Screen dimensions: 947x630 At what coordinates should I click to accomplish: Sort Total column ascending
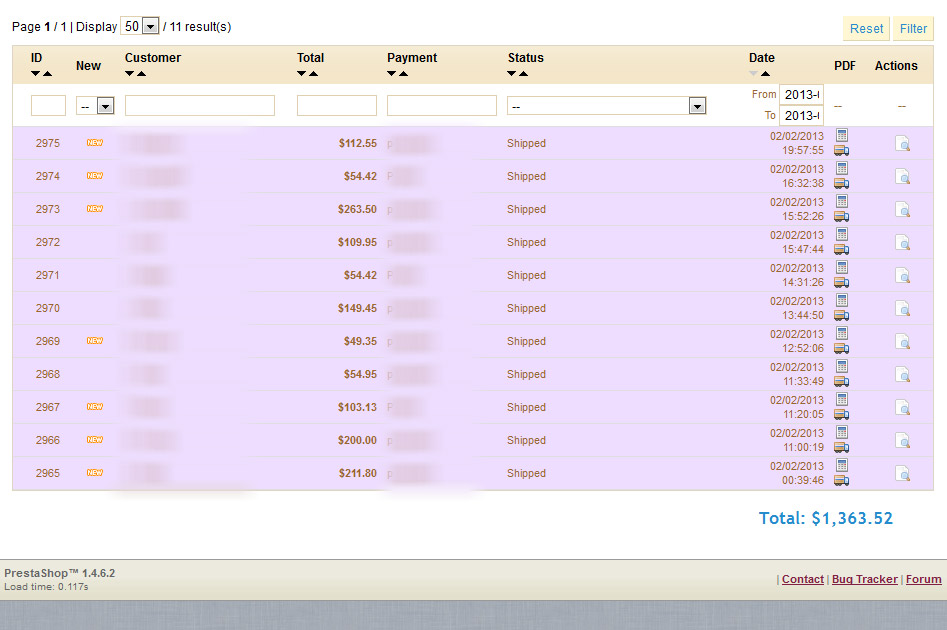tap(313, 74)
